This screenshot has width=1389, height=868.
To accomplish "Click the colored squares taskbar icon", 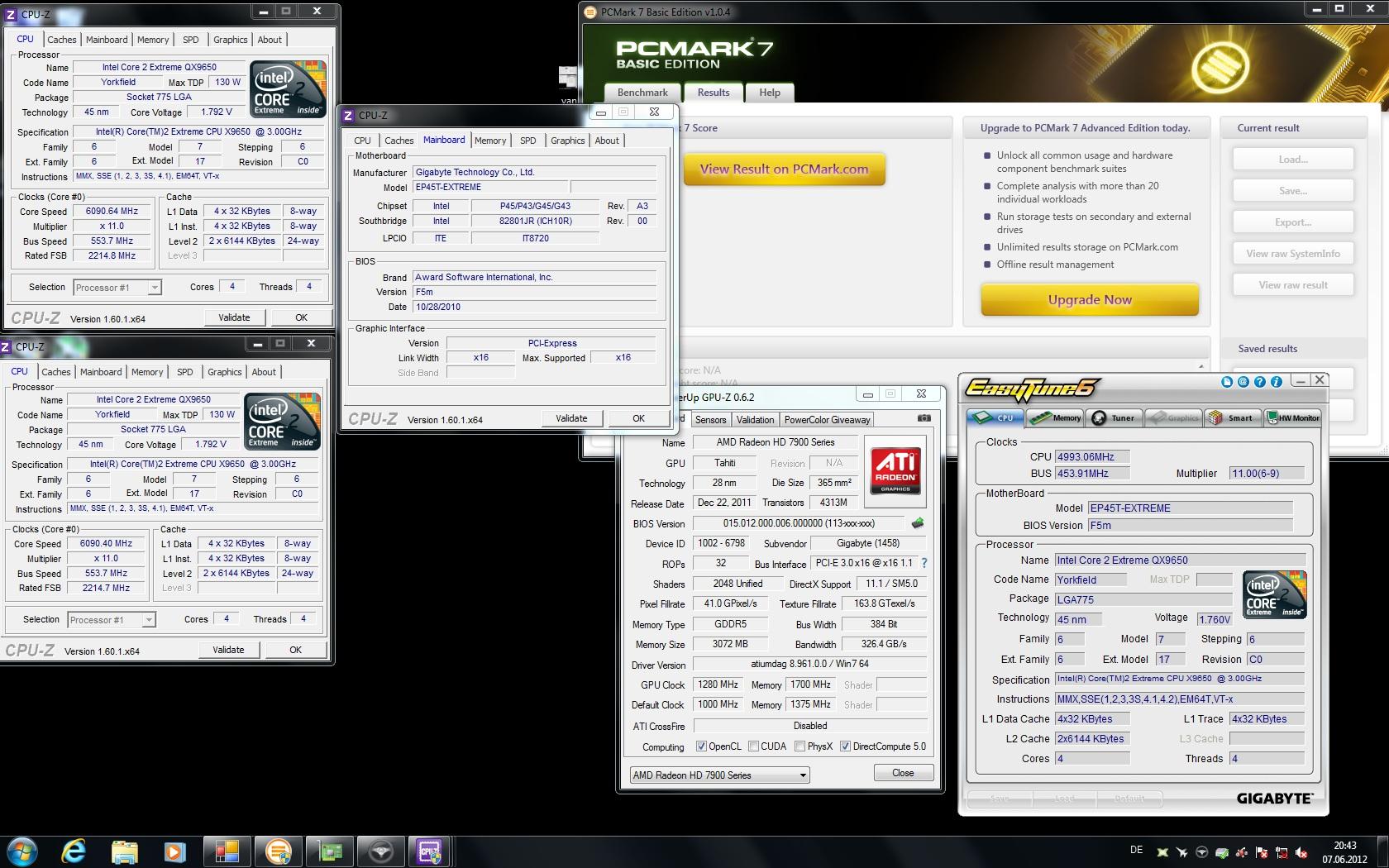I will pos(227,851).
